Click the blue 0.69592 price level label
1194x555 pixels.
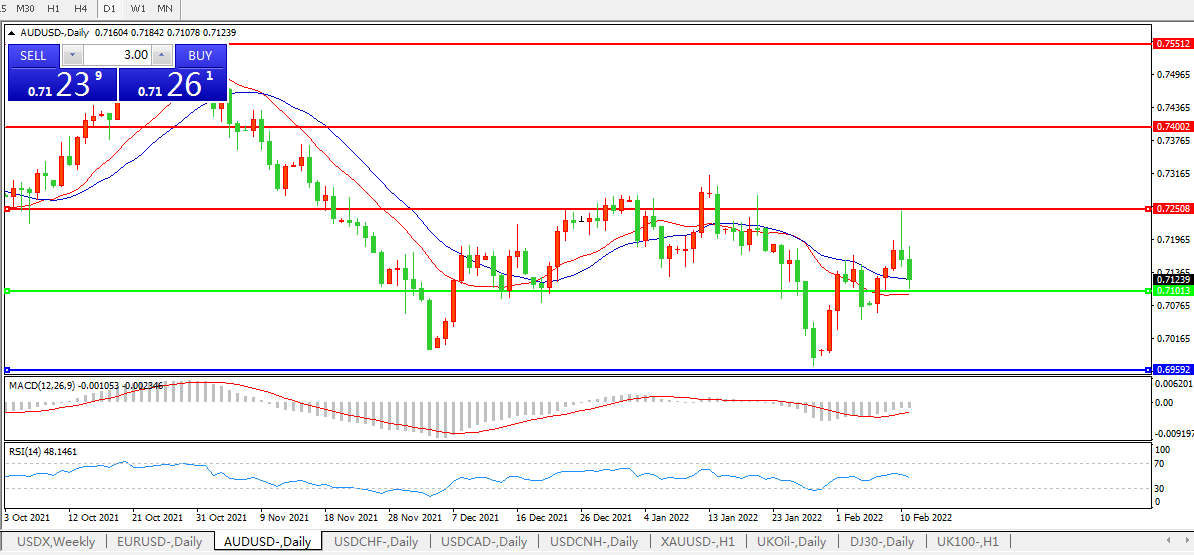[1172, 370]
